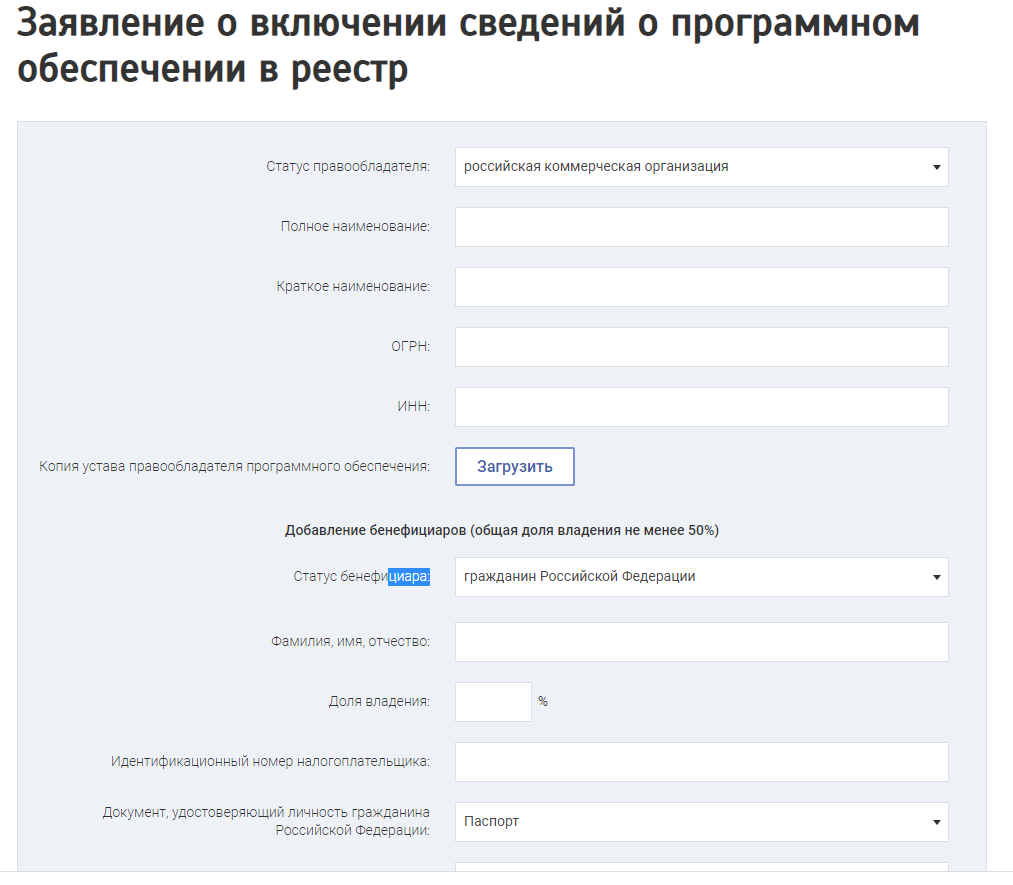The height and width of the screenshot is (885, 1013).
Task: Expand the Статус бенефициара dropdown
Action: (x=701, y=577)
